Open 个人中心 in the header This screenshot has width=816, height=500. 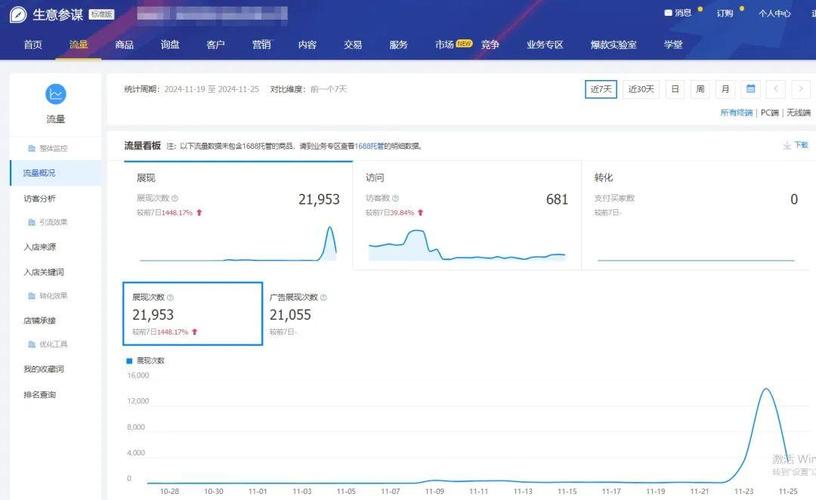[774, 13]
